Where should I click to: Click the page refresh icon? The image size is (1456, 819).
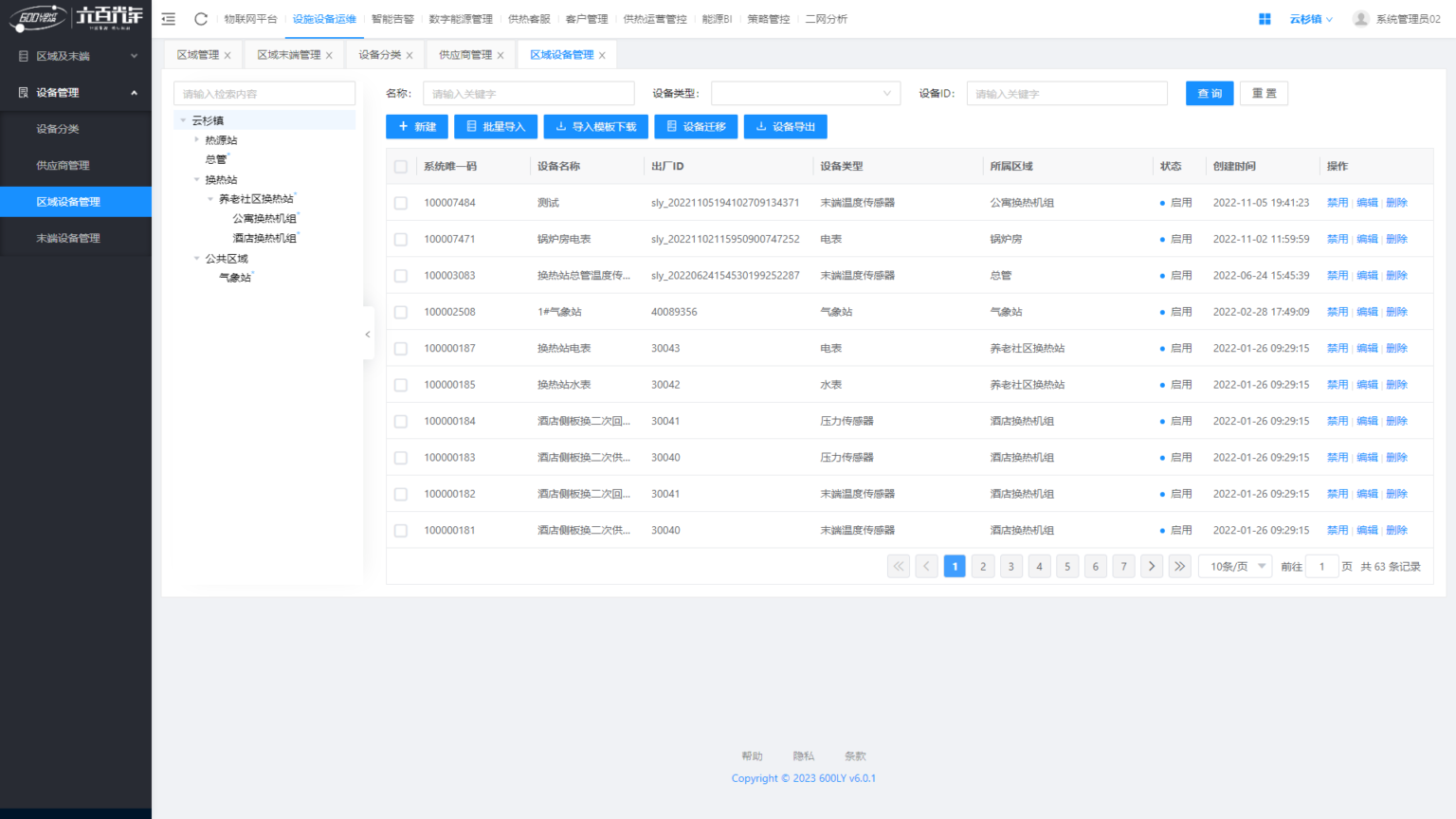pyautogui.click(x=201, y=19)
